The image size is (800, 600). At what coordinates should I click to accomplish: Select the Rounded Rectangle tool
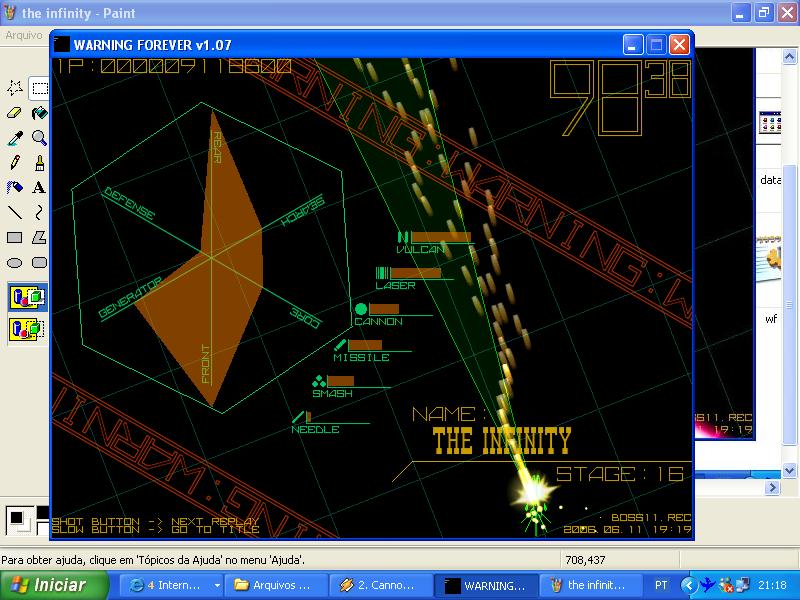click(x=39, y=262)
